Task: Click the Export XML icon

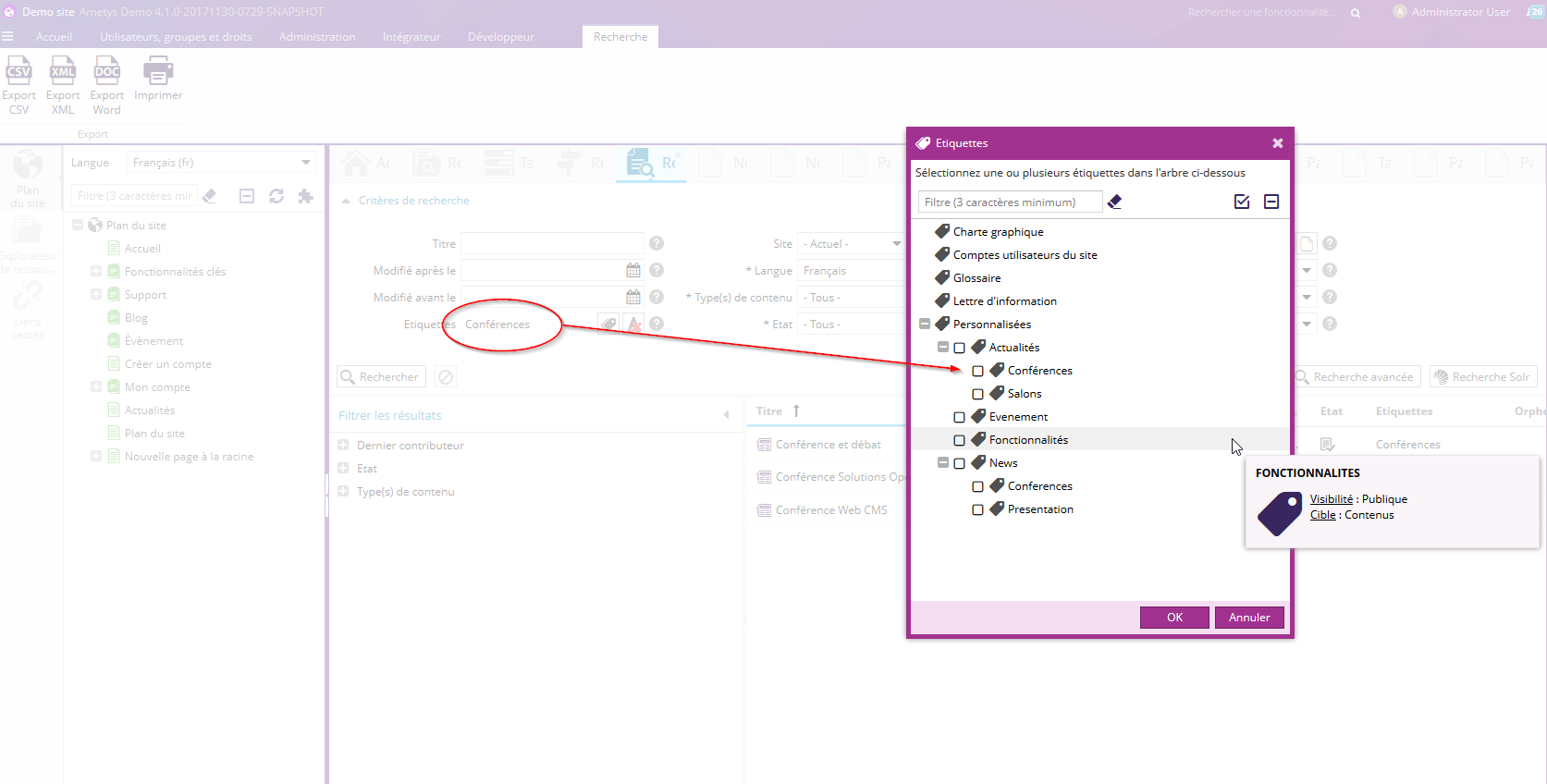Action: tap(63, 72)
